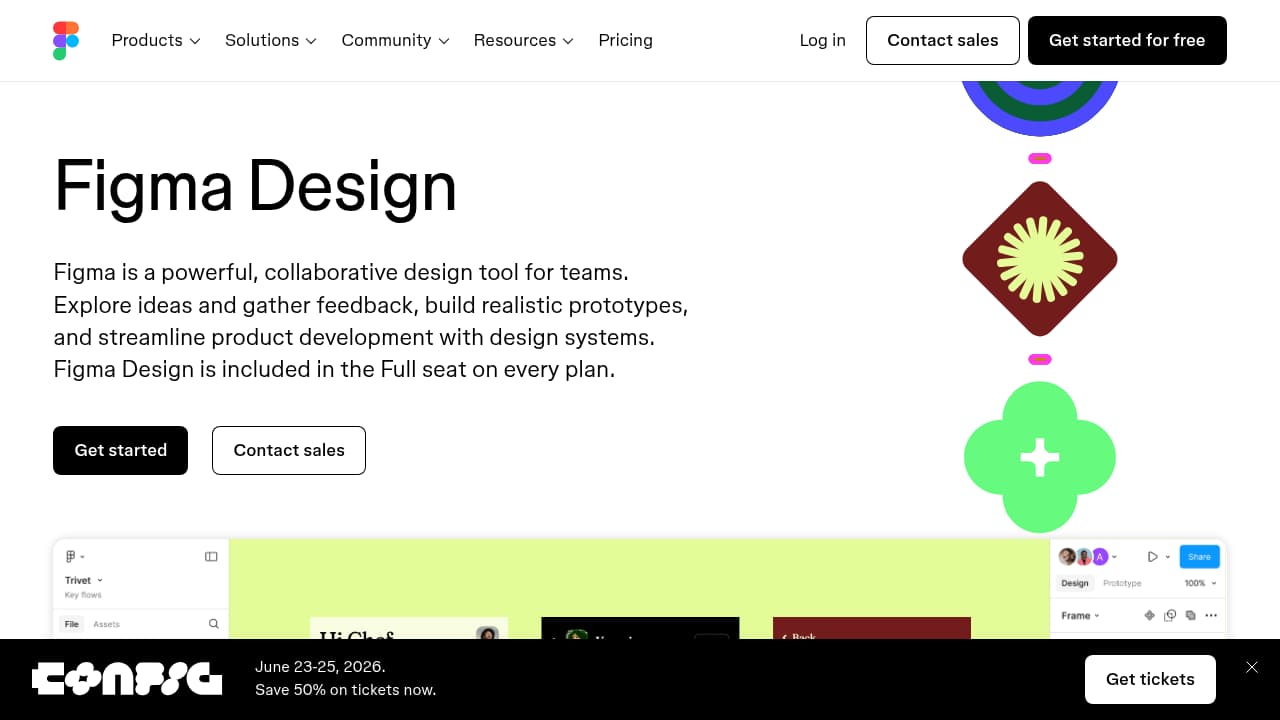Click the search icon in the editor panel
This screenshot has height=720, width=1280.
click(213, 623)
